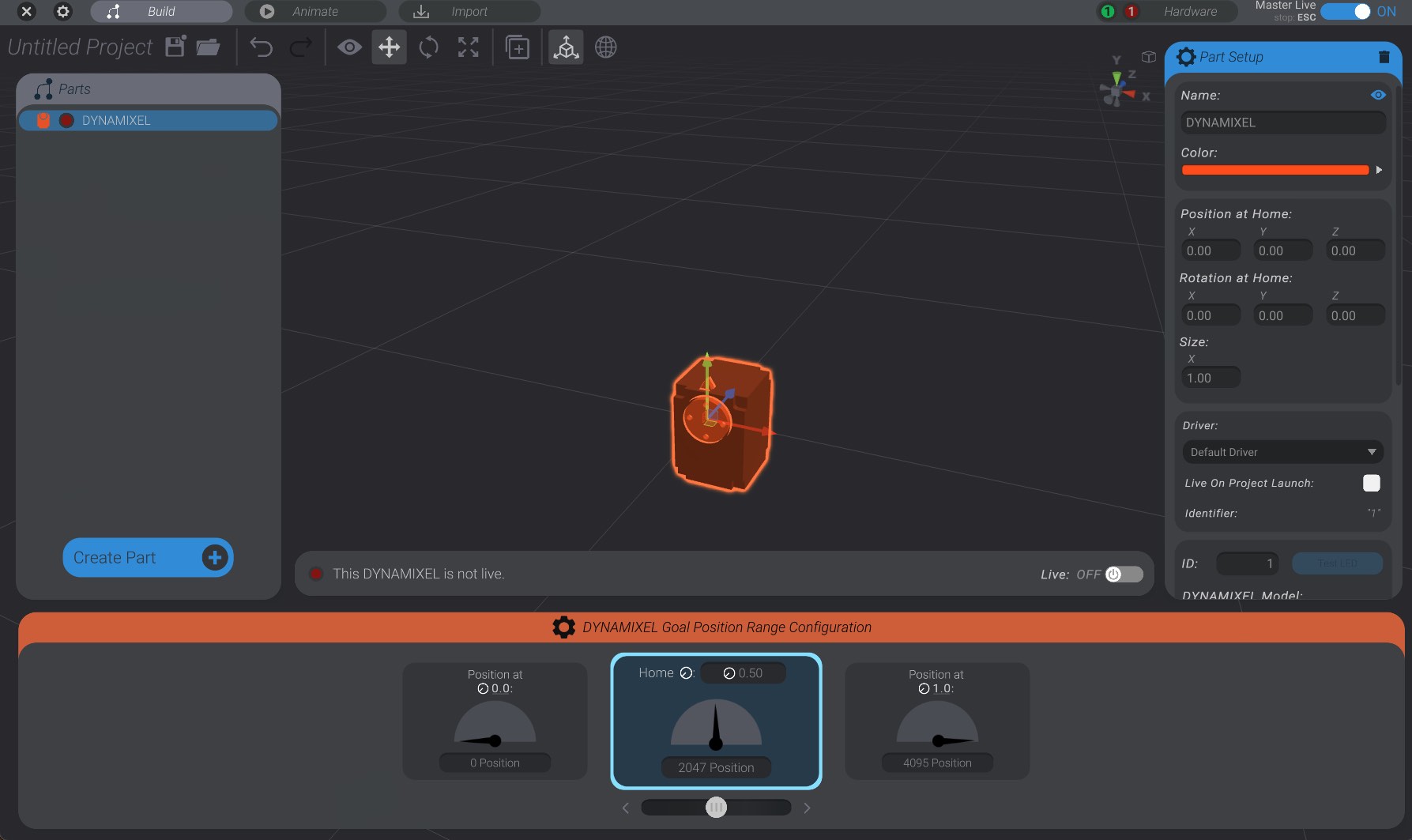Click the Undo arrow
The width and height of the screenshot is (1412, 840).
point(261,47)
